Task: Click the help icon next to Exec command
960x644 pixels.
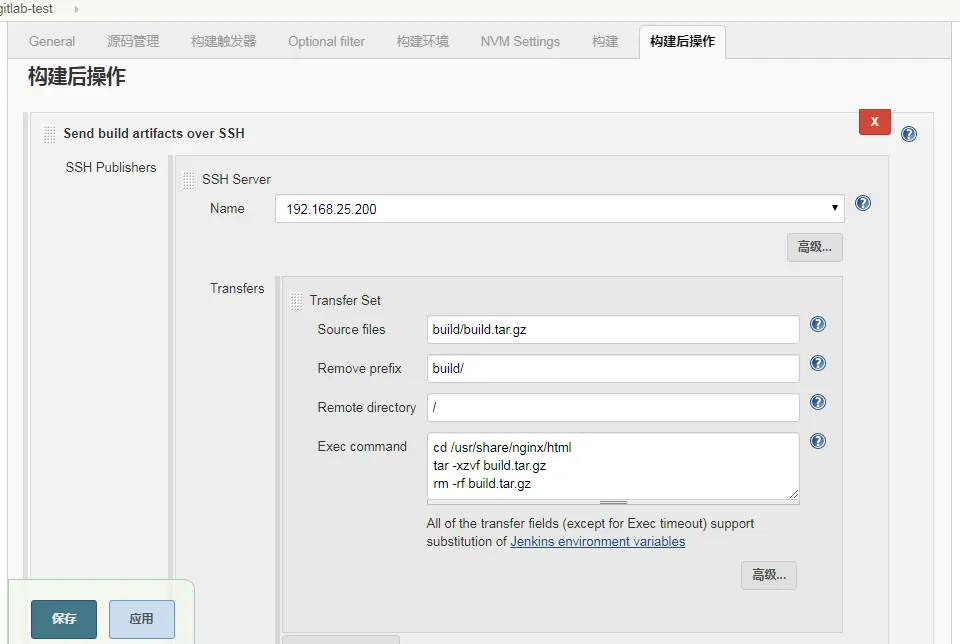Action: click(817, 440)
